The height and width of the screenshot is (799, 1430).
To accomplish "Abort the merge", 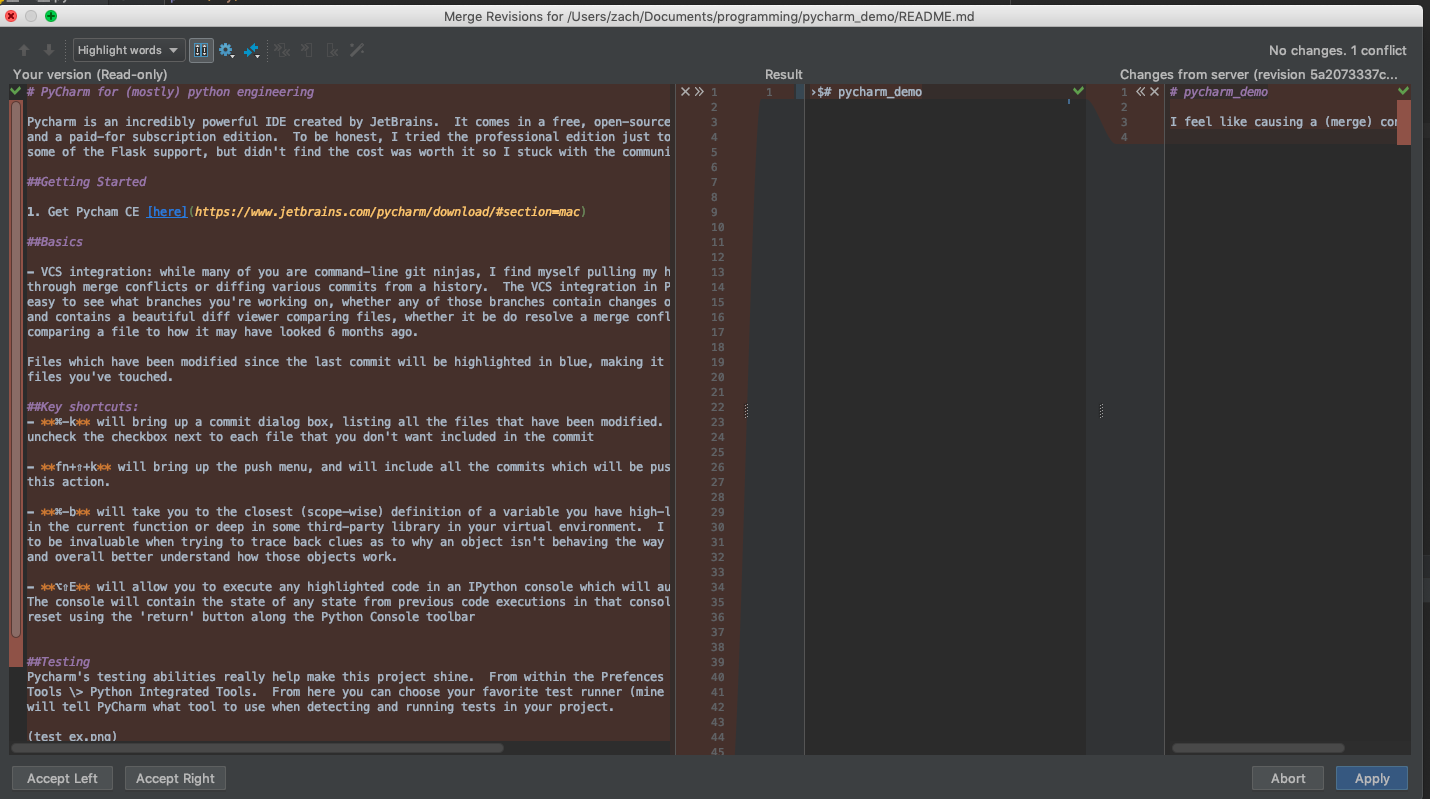I will pos(1288,778).
